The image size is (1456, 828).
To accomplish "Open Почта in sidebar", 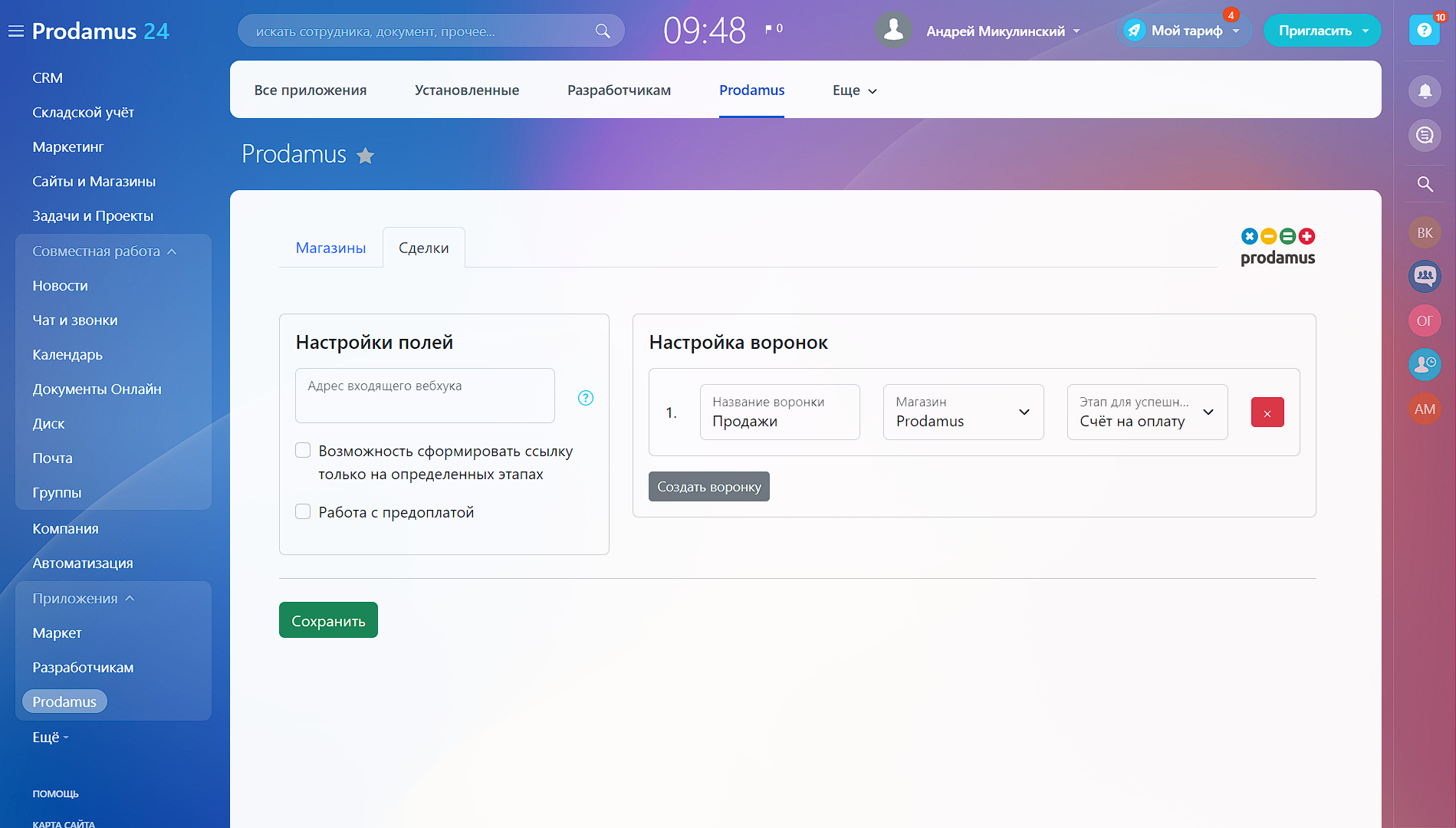I will tap(52, 458).
